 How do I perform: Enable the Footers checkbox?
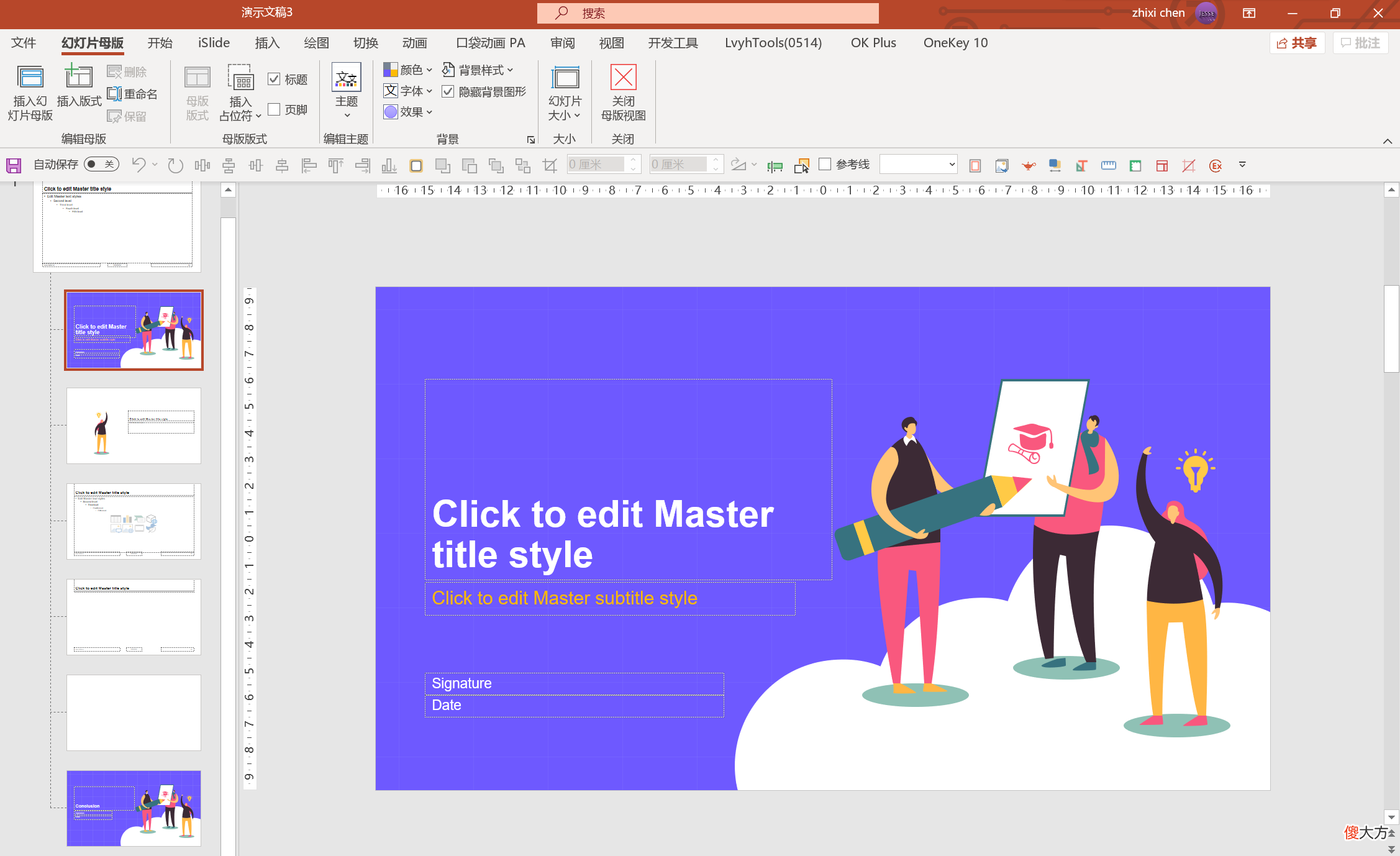(x=274, y=109)
